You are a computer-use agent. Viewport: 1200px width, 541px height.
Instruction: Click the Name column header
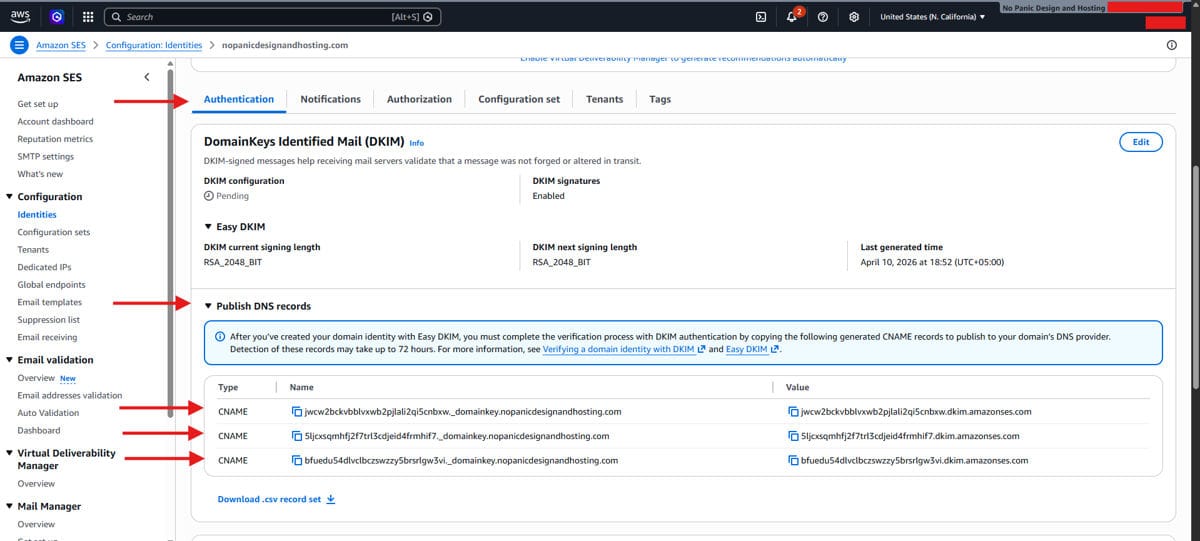(x=301, y=387)
